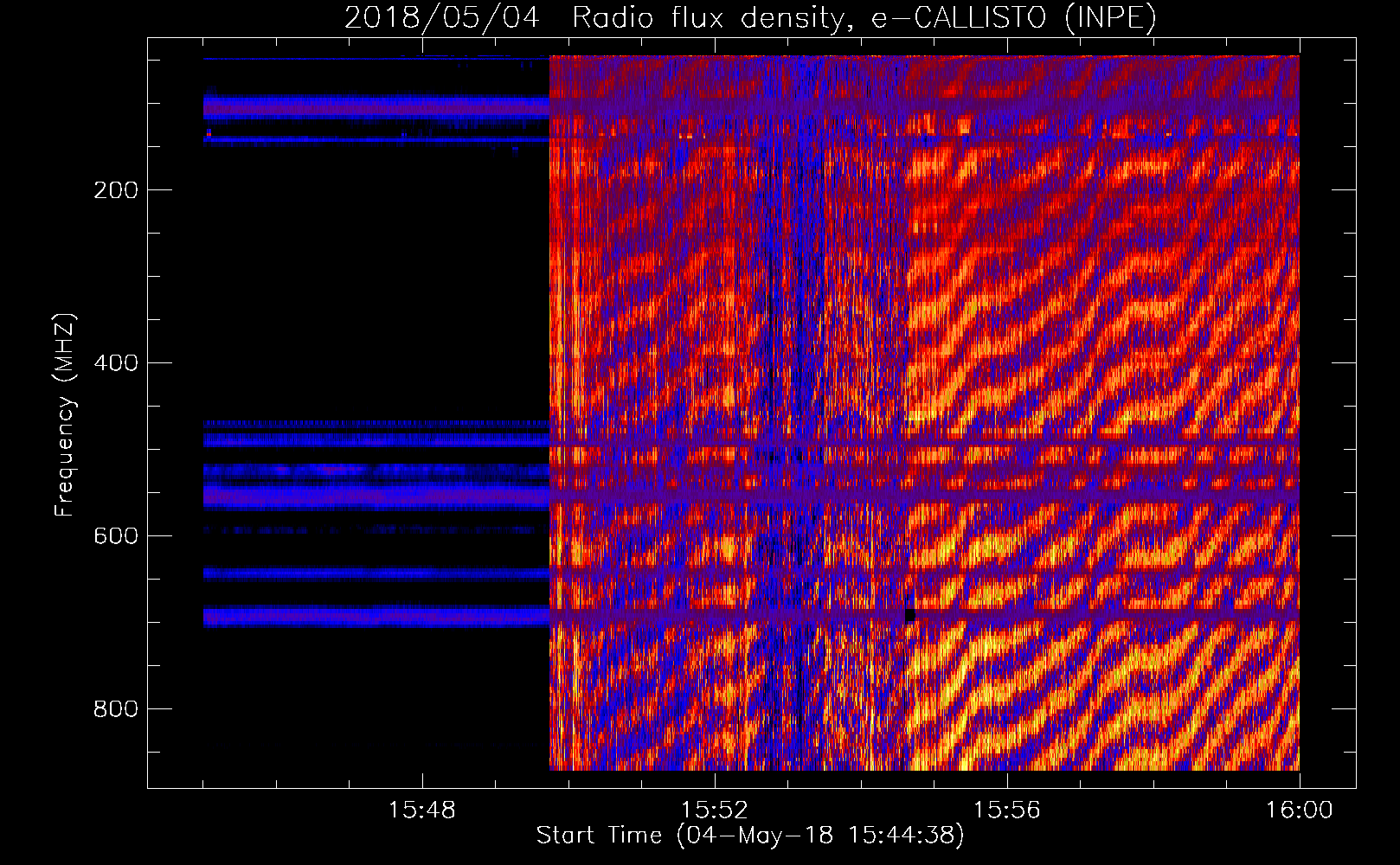This screenshot has width=1400, height=865.
Task: Click the 15:56 time tick label
Action: click(x=1007, y=811)
